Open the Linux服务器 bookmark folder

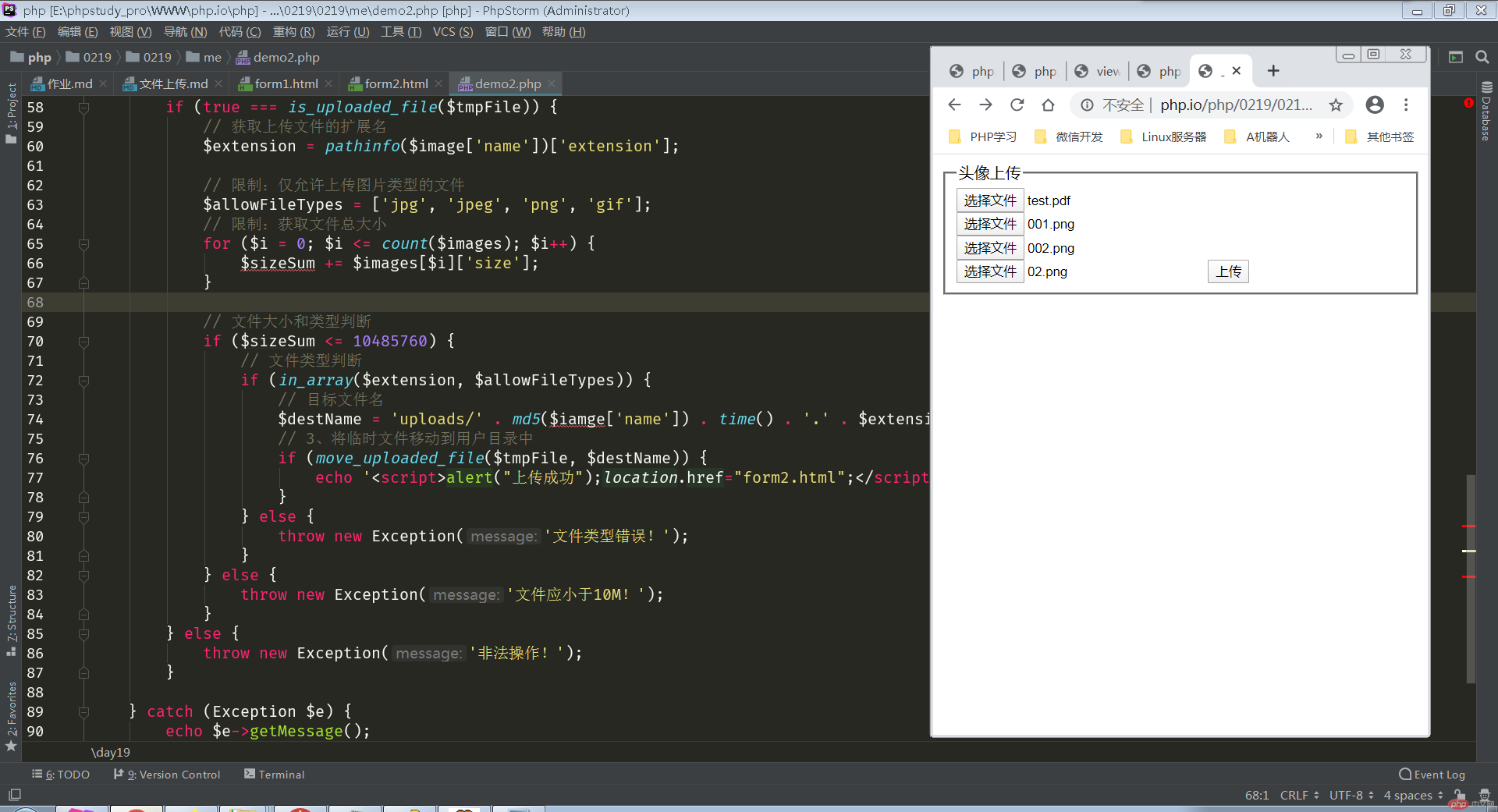pyautogui.click(x=1163, y=137)
